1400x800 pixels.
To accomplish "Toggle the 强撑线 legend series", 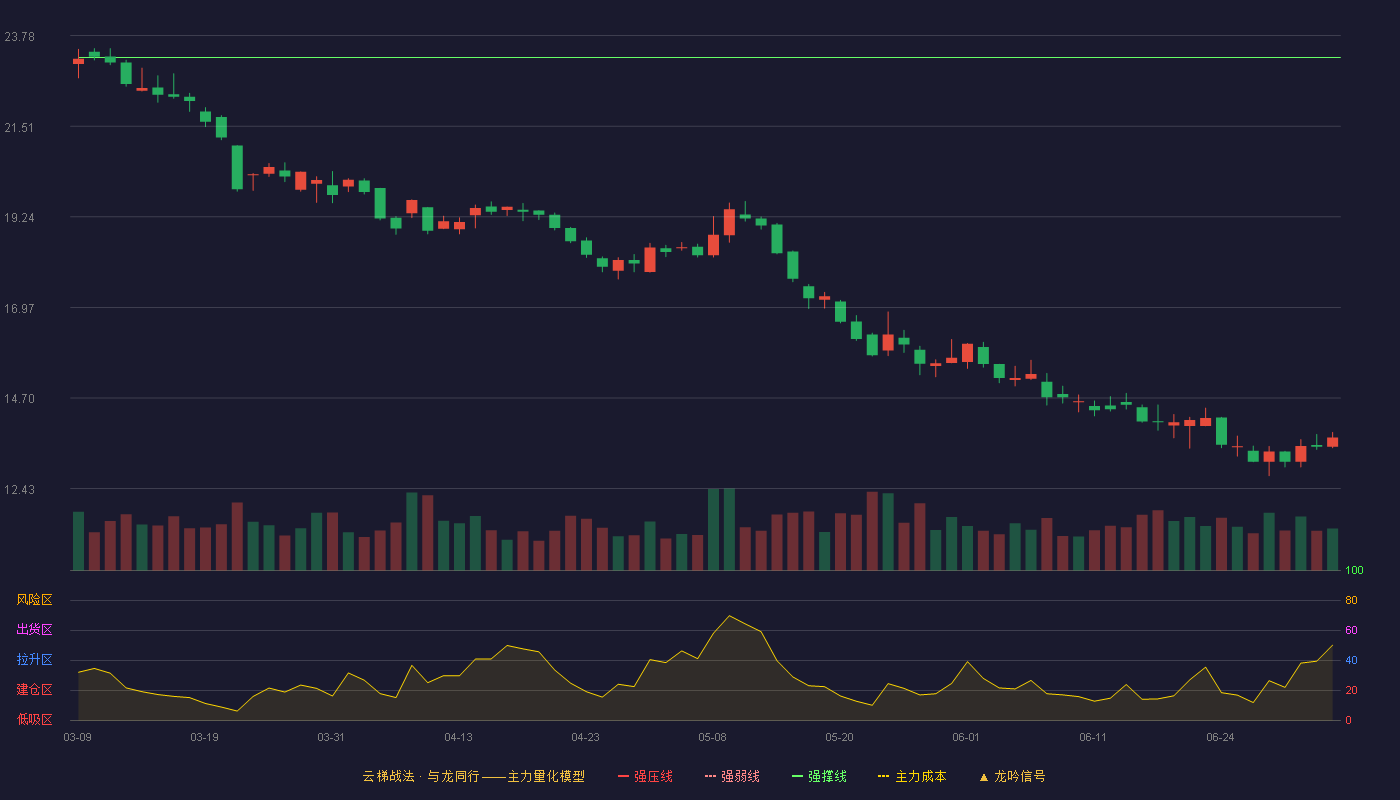I will point(819,776).
